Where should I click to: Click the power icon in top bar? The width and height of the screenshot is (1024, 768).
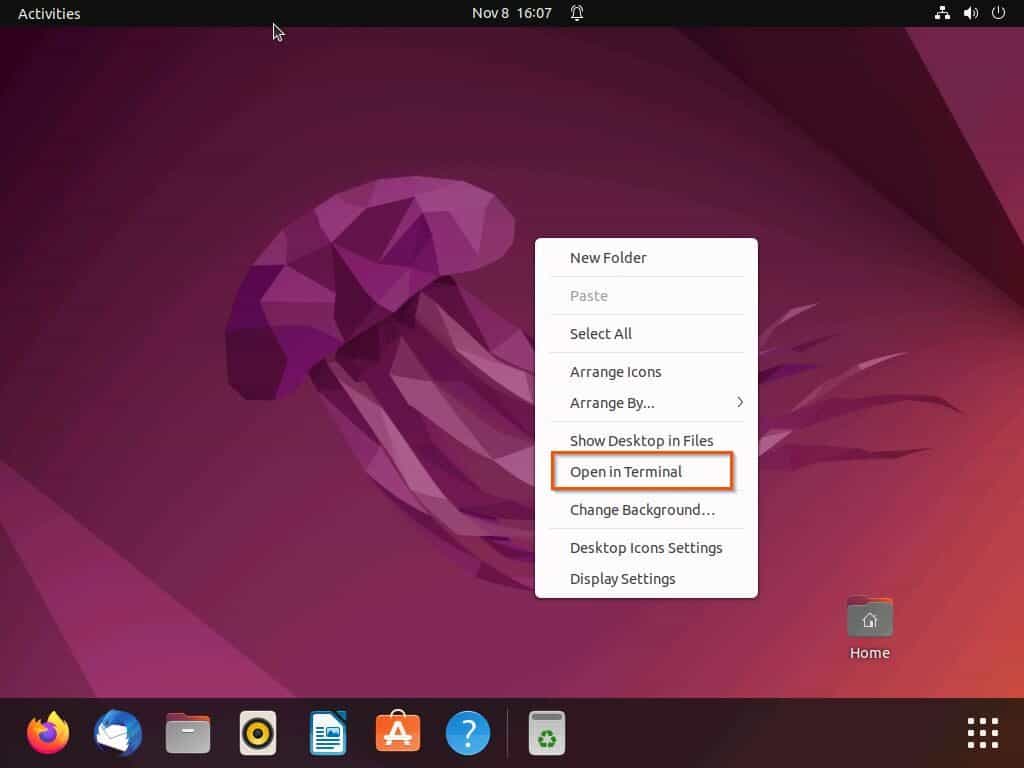[999, 13]
